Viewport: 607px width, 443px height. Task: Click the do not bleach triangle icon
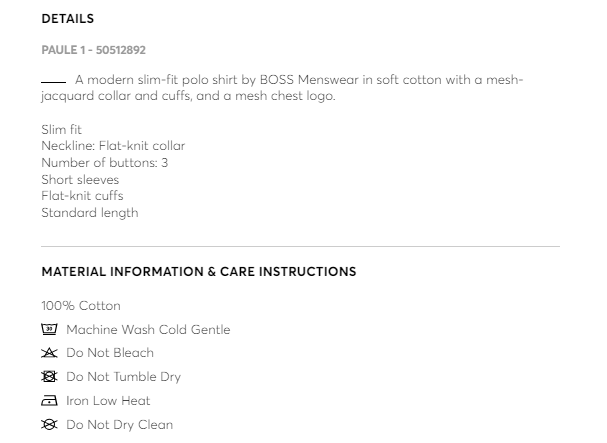coord(49,353)
